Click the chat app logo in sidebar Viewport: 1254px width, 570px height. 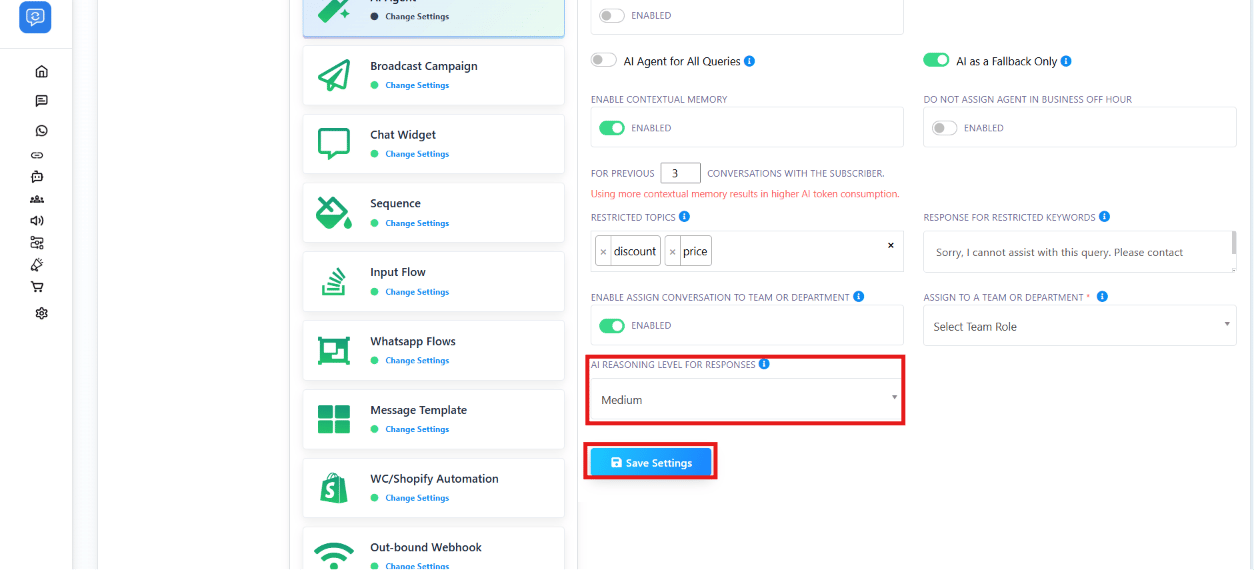pos(35,17)
